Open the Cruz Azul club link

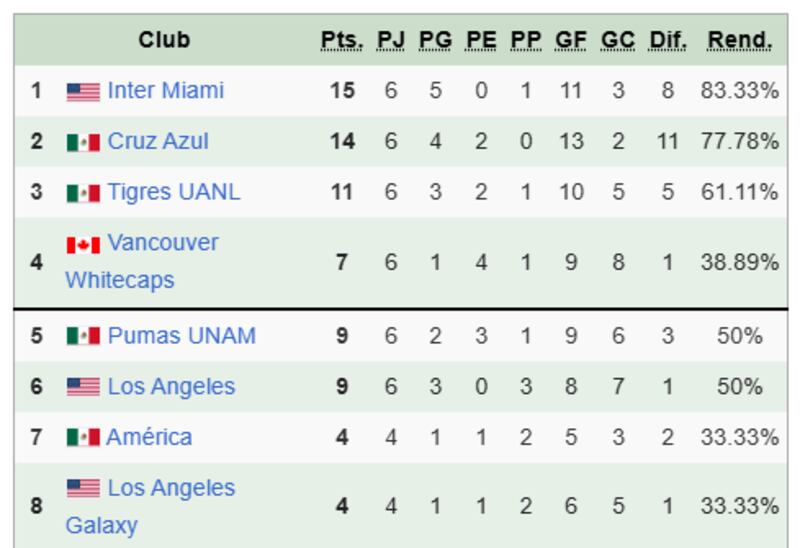(x=158, y=141)
